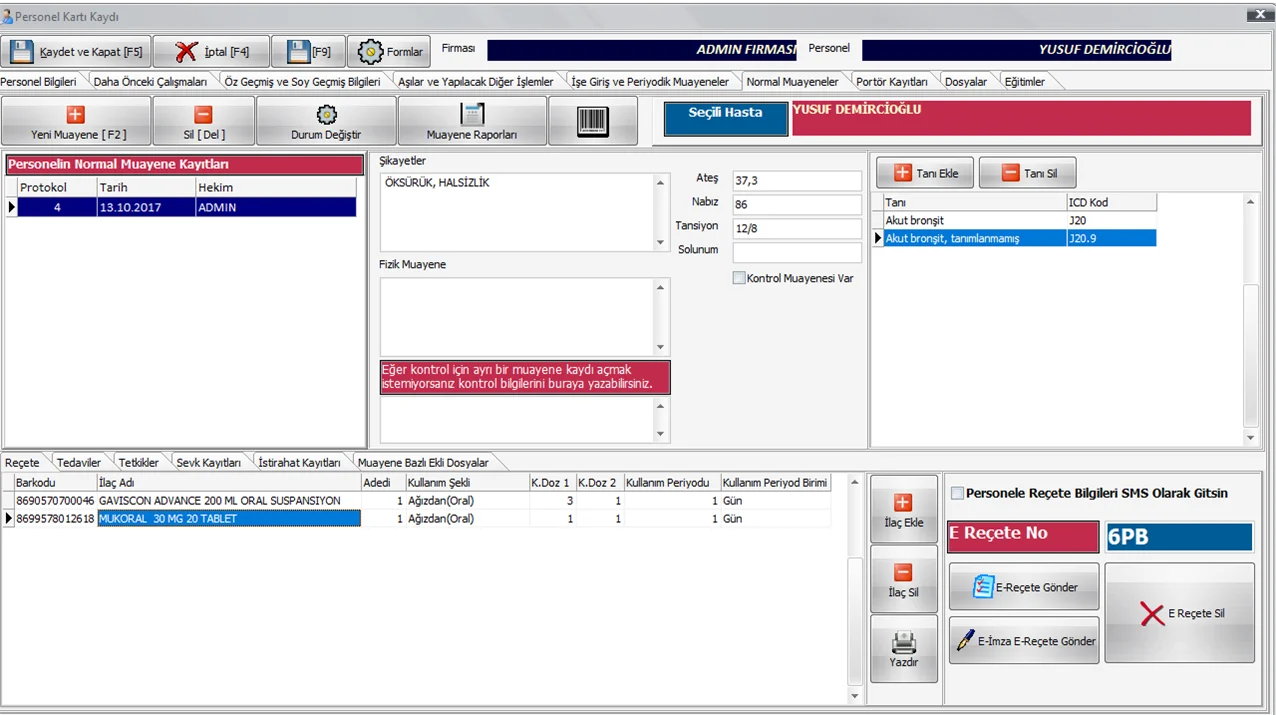Remove the medicine with İlaç Sil
1276x715 pixels.
(904, 579)
